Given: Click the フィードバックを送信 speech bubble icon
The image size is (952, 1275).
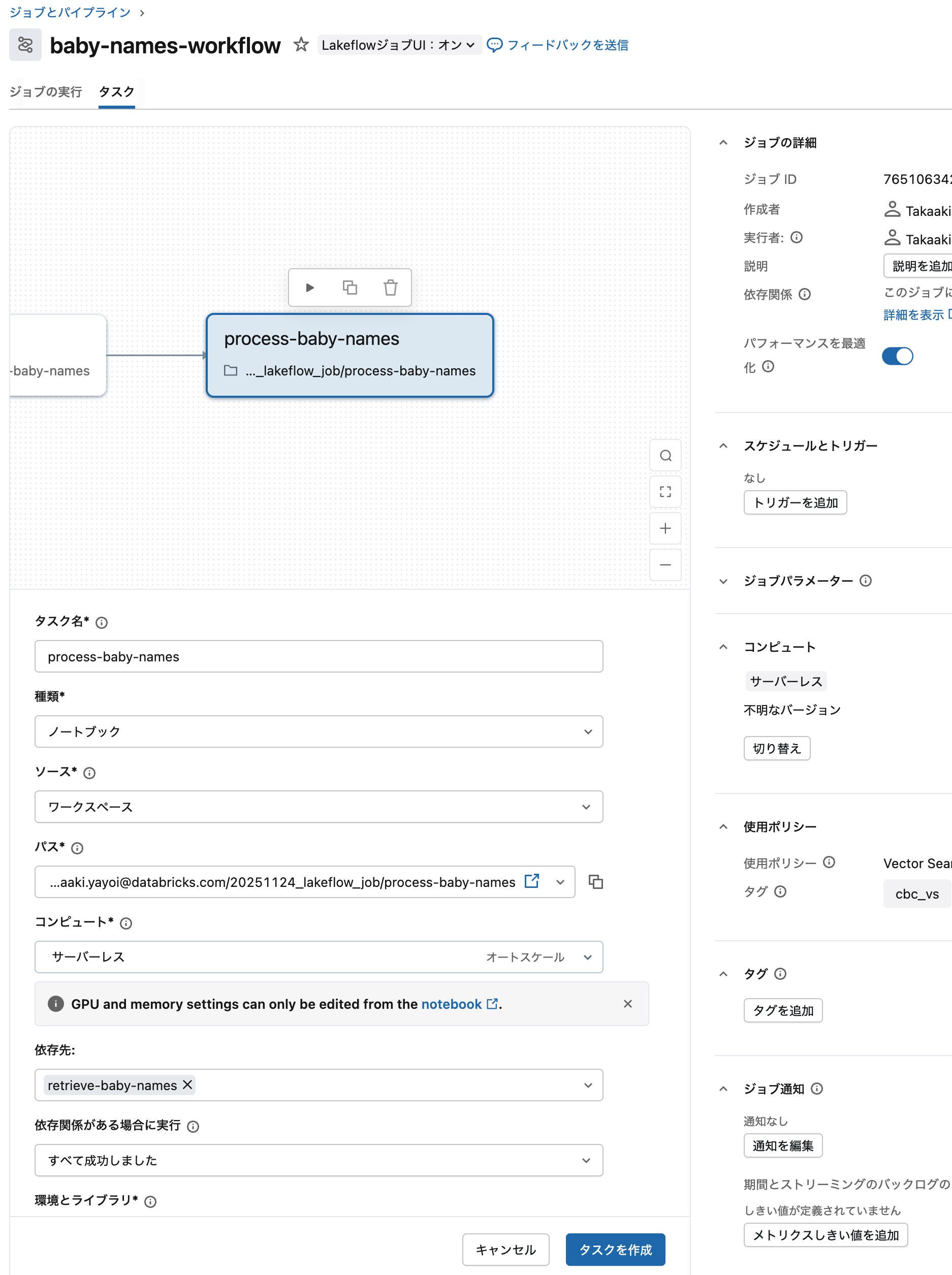Looking at the screenshot, I should pos(494,44).
